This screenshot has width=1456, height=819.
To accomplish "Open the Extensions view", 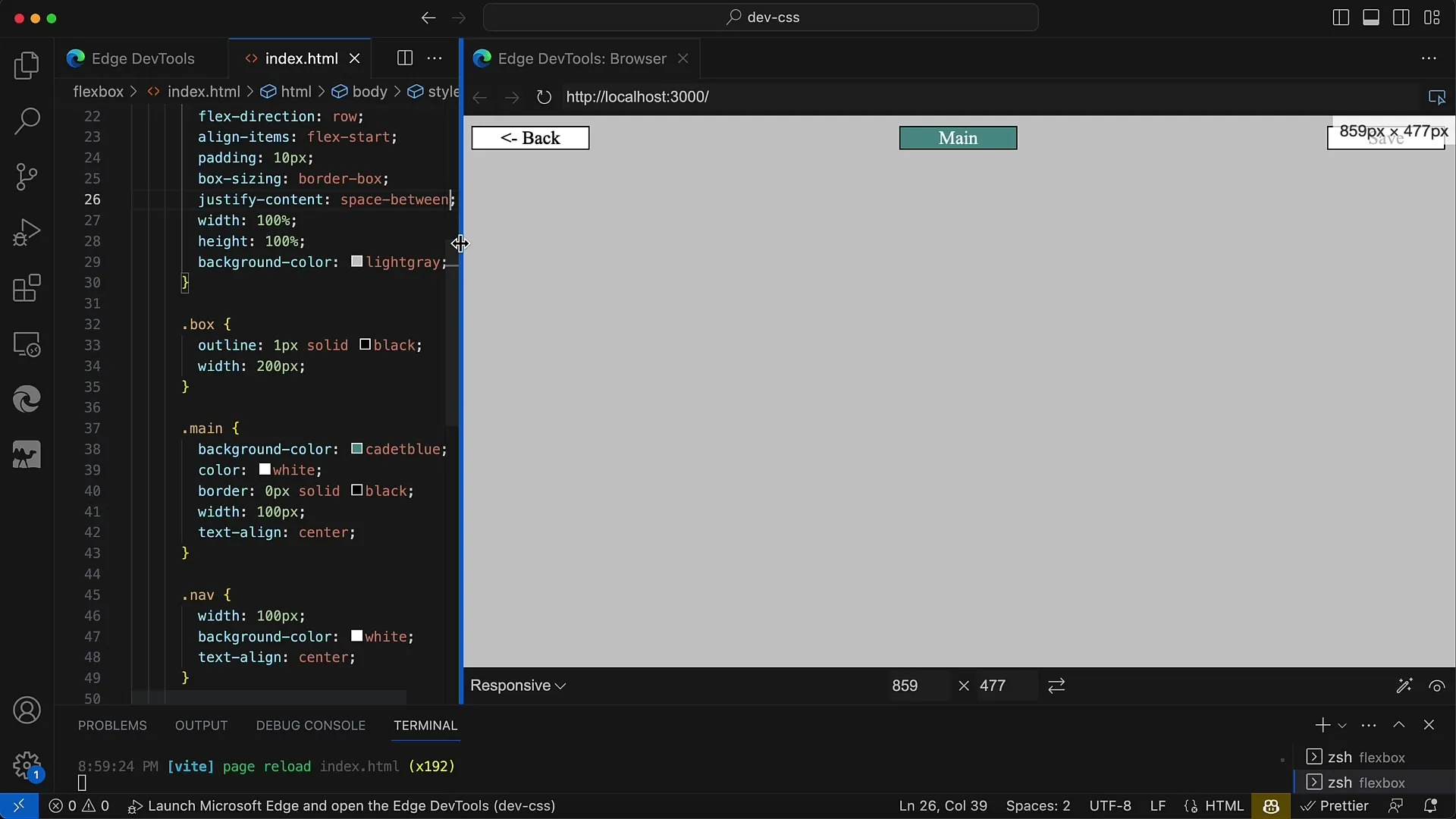I will click(27, 288).
